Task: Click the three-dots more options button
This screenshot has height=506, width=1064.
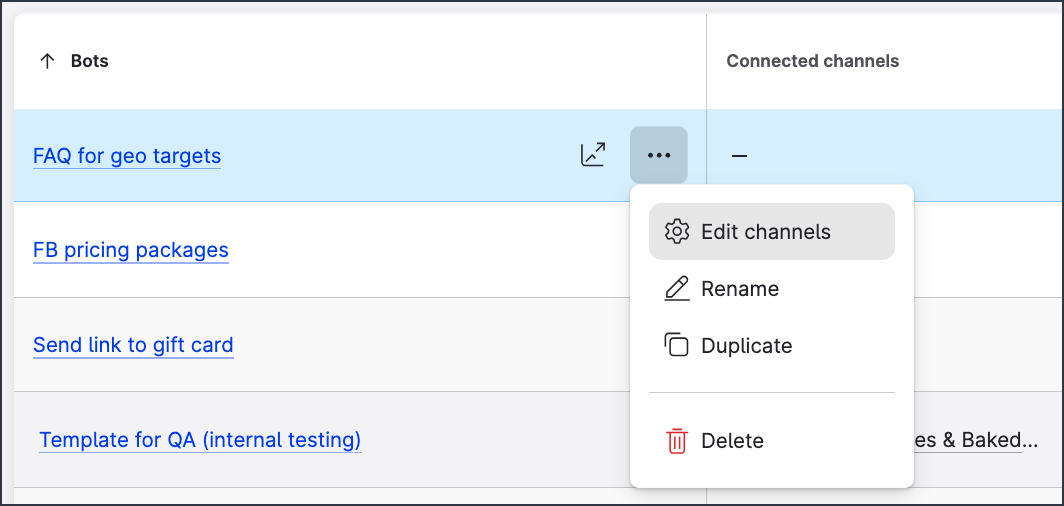Action: (659, 155)
